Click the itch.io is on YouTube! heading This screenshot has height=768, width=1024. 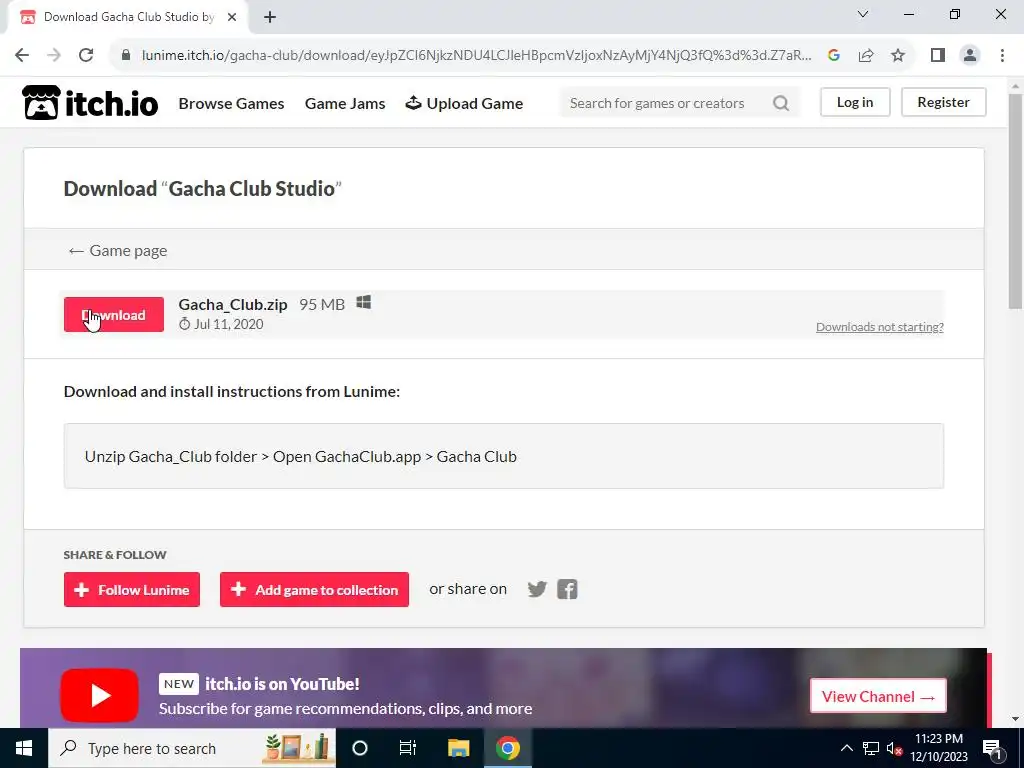coord(282,684)
